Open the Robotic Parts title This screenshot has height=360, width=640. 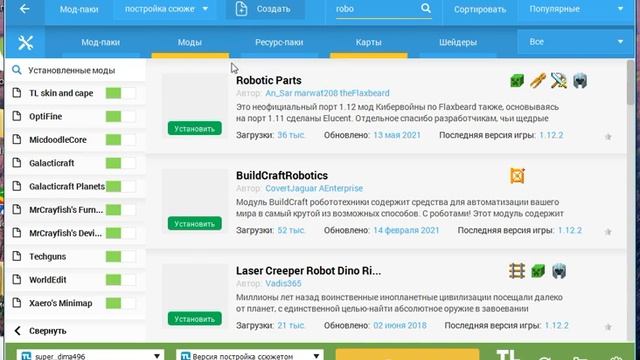269,80
